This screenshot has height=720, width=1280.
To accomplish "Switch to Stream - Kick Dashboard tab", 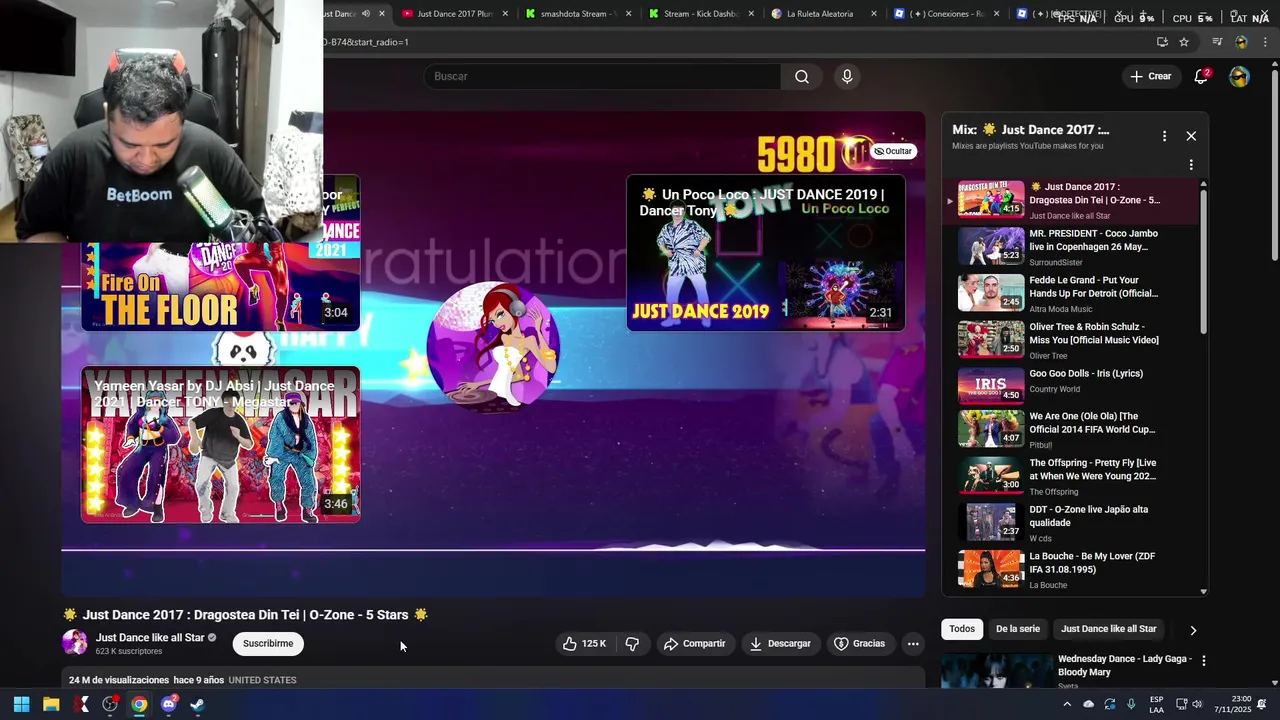I will (x=701, y=14).
